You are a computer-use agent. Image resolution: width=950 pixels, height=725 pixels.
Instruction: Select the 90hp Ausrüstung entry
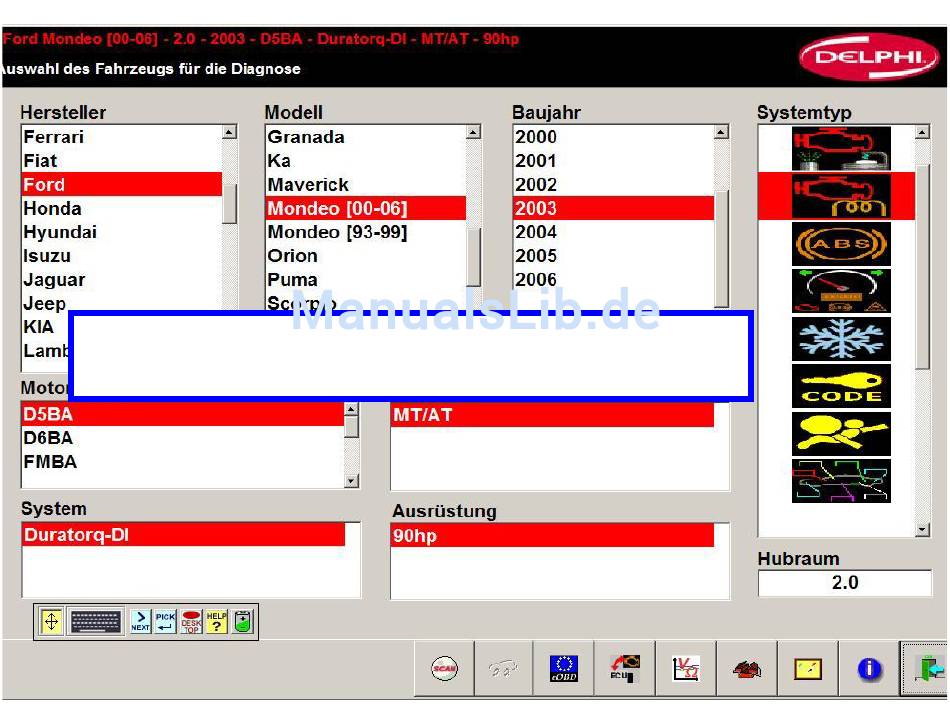point(552,535)
